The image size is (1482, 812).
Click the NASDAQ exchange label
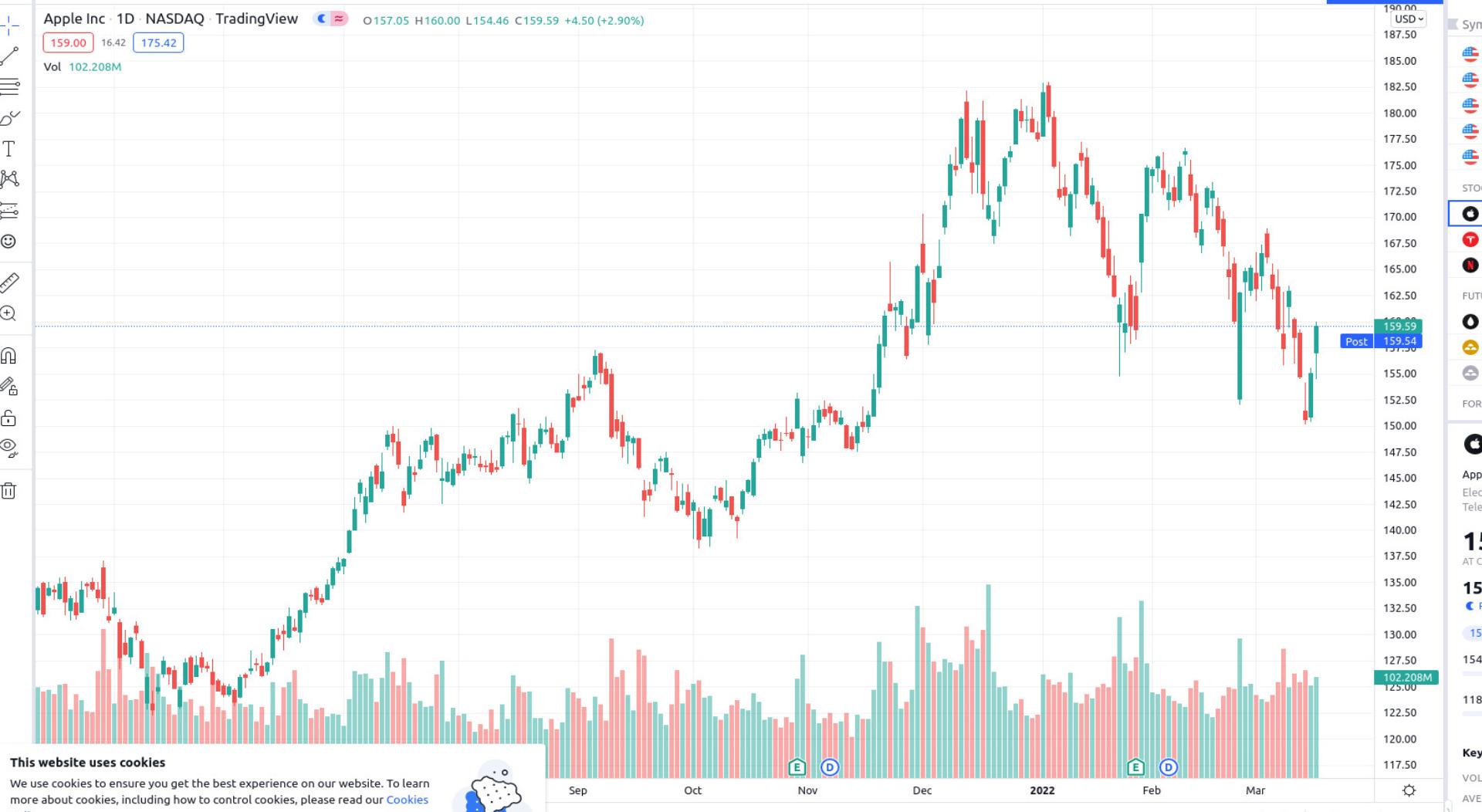174,19
